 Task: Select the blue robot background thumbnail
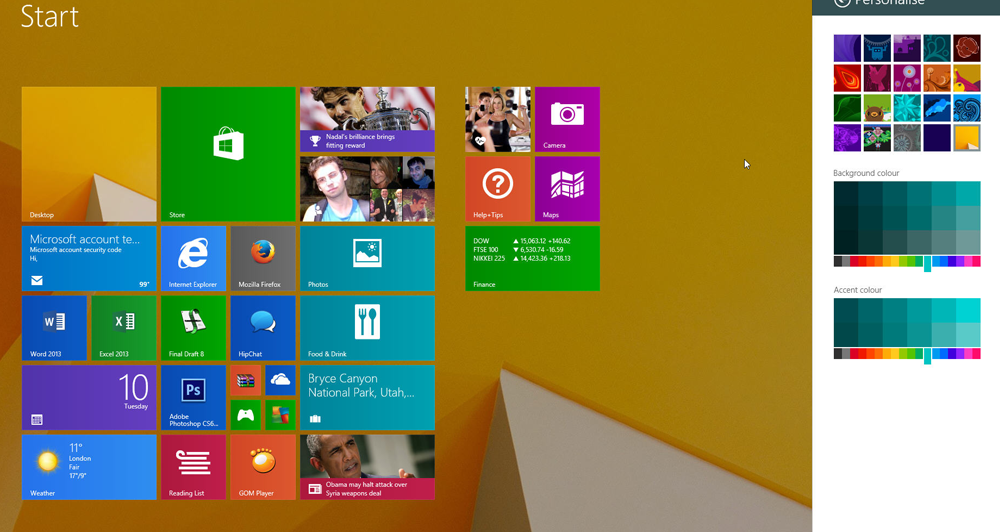877,48
